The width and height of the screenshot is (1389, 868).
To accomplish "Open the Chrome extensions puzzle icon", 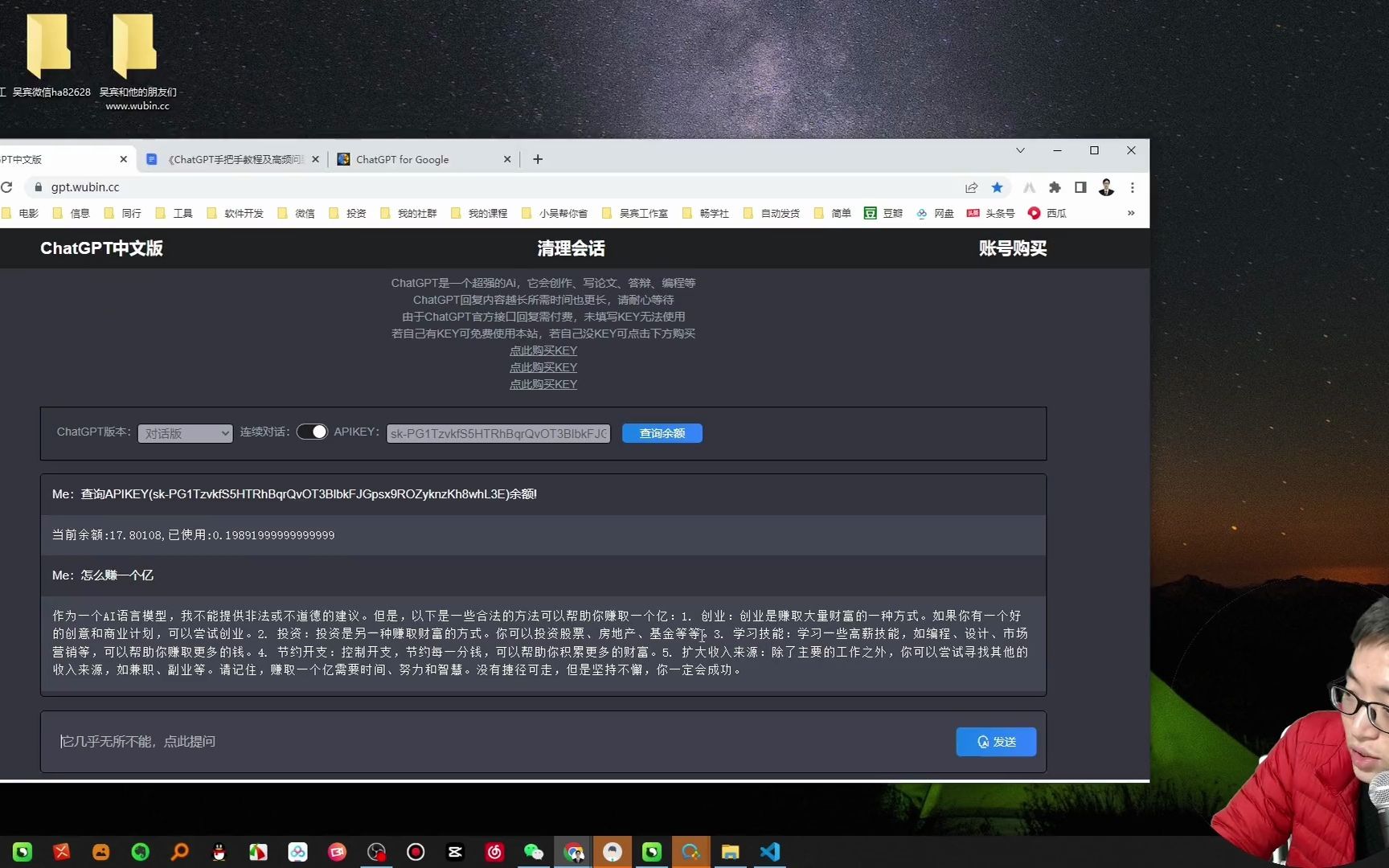I will point(1055,187).
